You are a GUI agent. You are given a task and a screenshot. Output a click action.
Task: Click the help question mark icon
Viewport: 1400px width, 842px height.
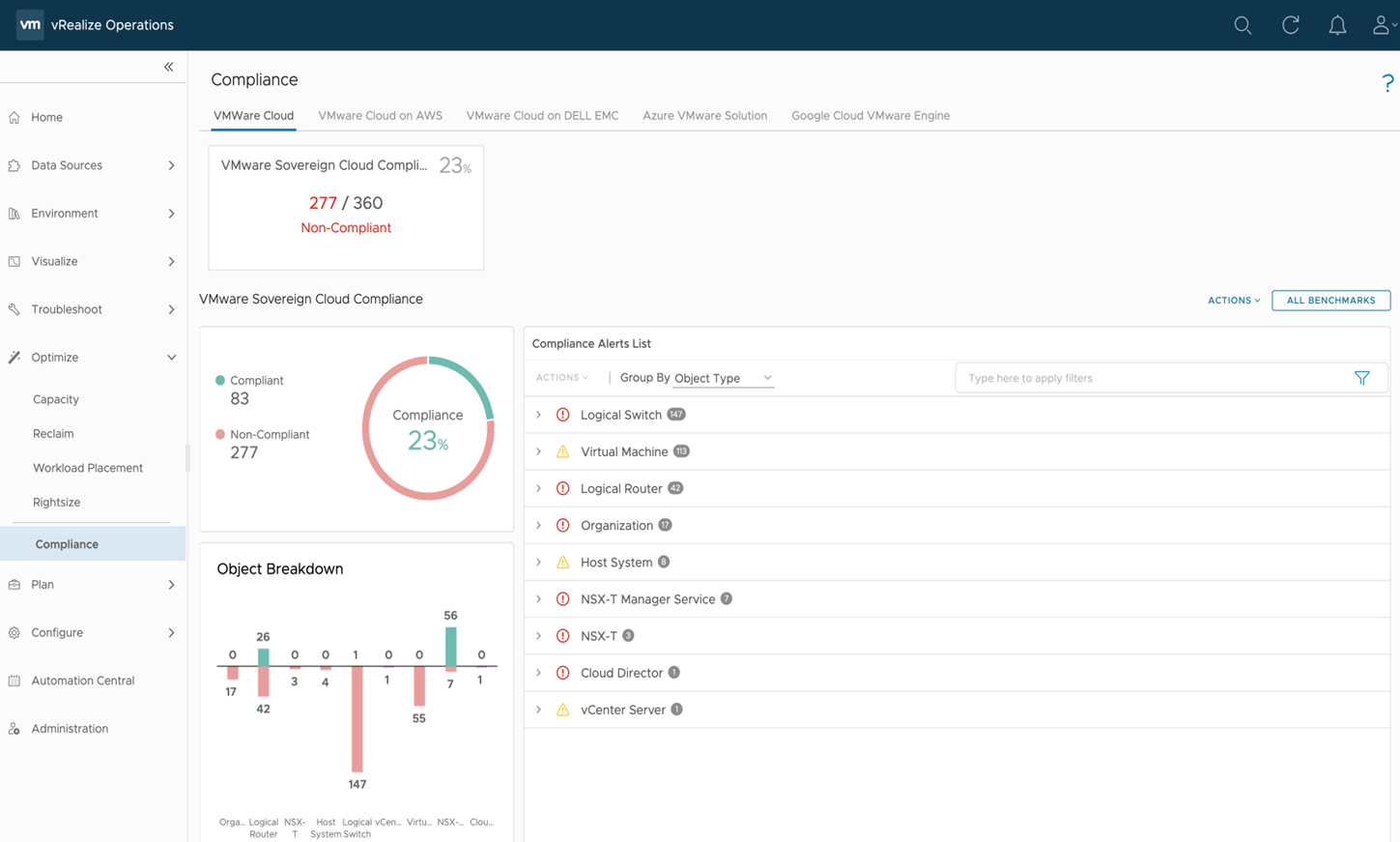(1387, 83)
